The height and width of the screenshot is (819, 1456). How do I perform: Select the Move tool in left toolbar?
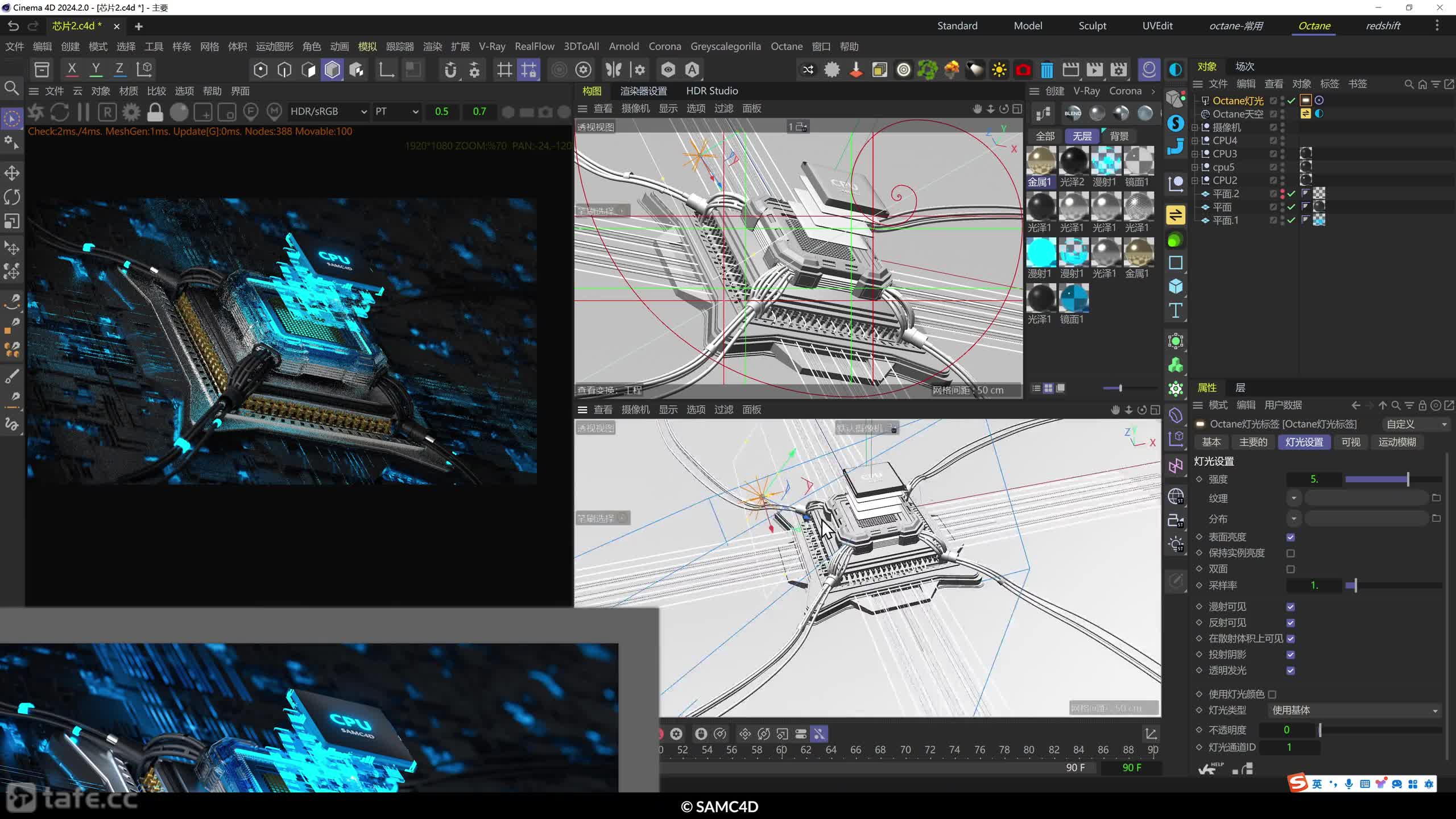tap(12, 173)
